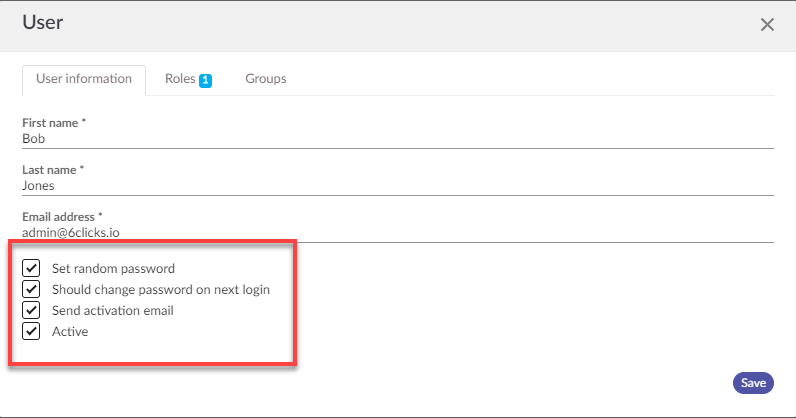Screen dimensions: 796x418
Task: Switch to the User information tab
Action: point(84,79)
